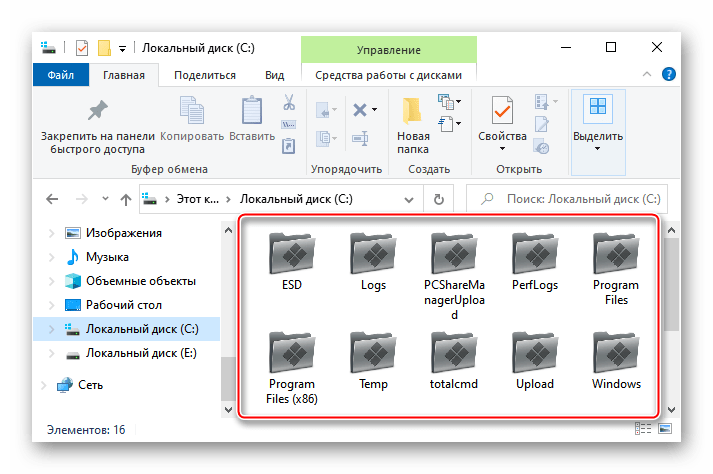The image size is (713, 474).
Task: Click the quick access Properties checkmark icon
Action: (x=82, y=48)
